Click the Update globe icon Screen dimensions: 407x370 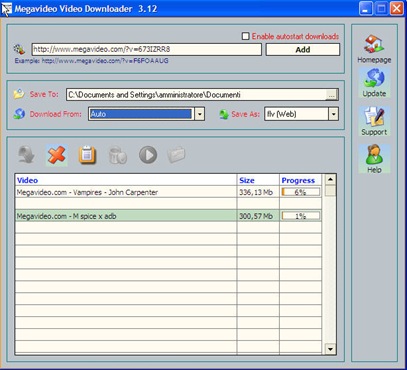374,78
